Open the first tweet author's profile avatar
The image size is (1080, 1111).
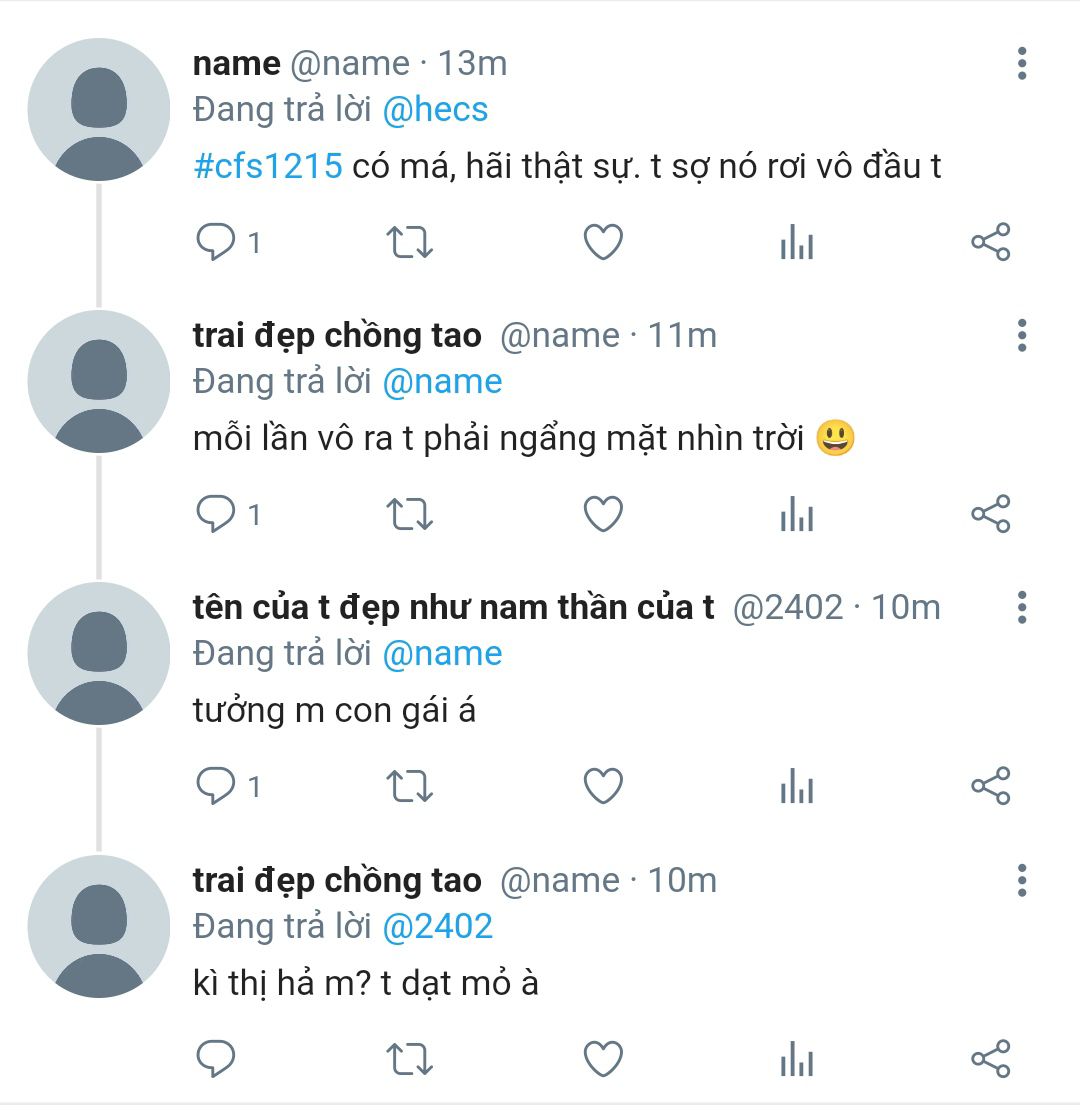pos(99,110)
